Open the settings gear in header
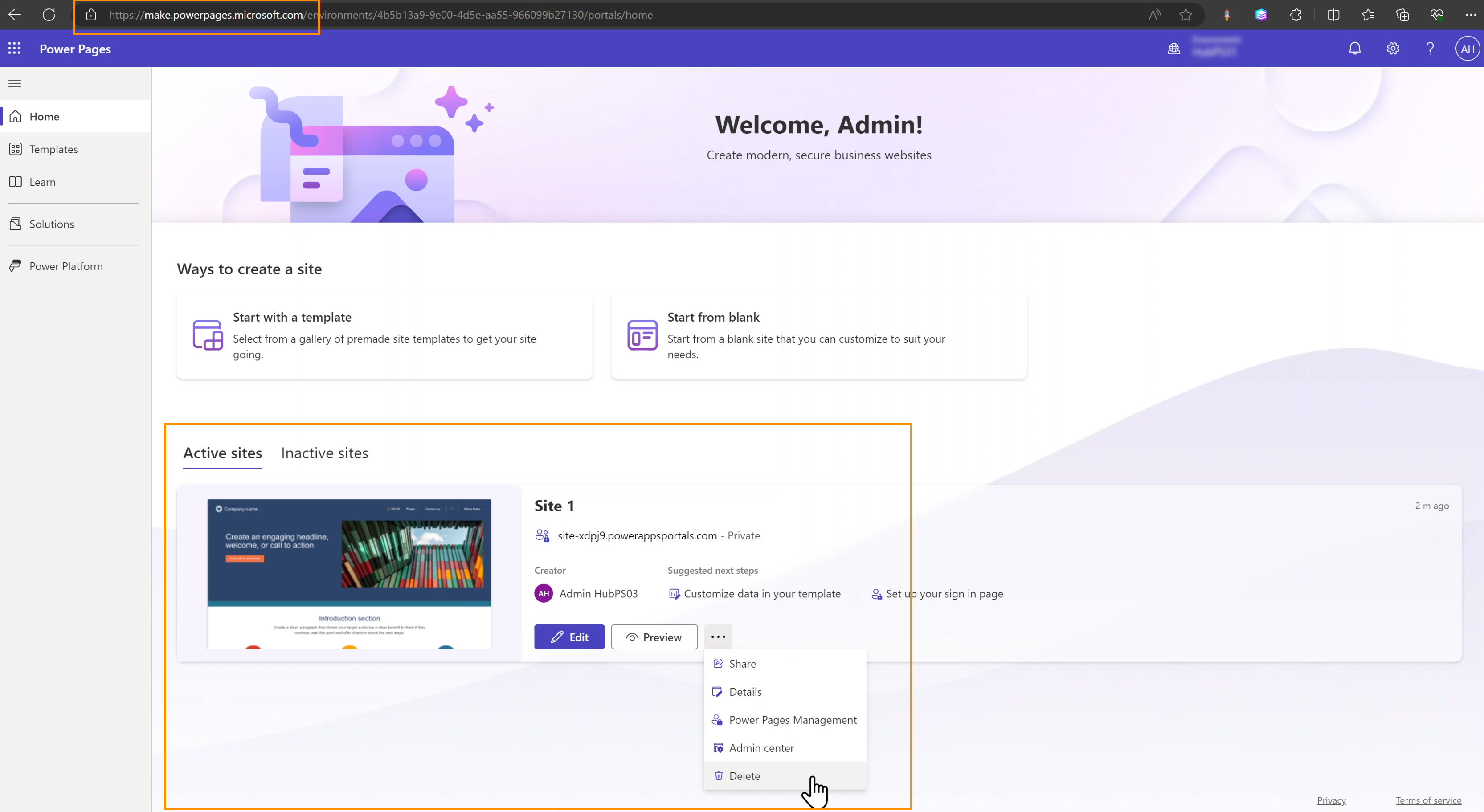Viewport: 1484px width, 812px height. [1392, 49]
